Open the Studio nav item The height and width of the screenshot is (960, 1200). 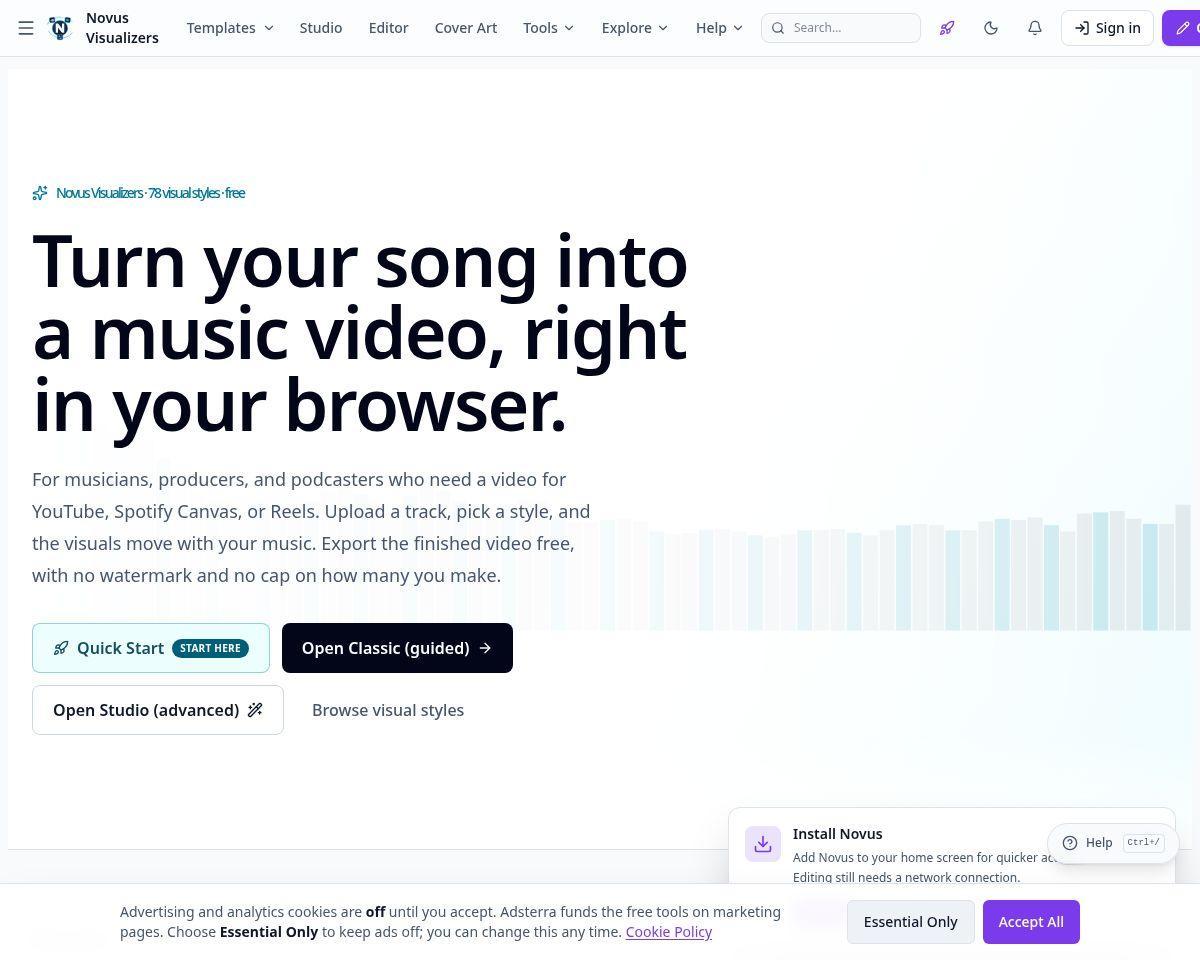[321, 28]
